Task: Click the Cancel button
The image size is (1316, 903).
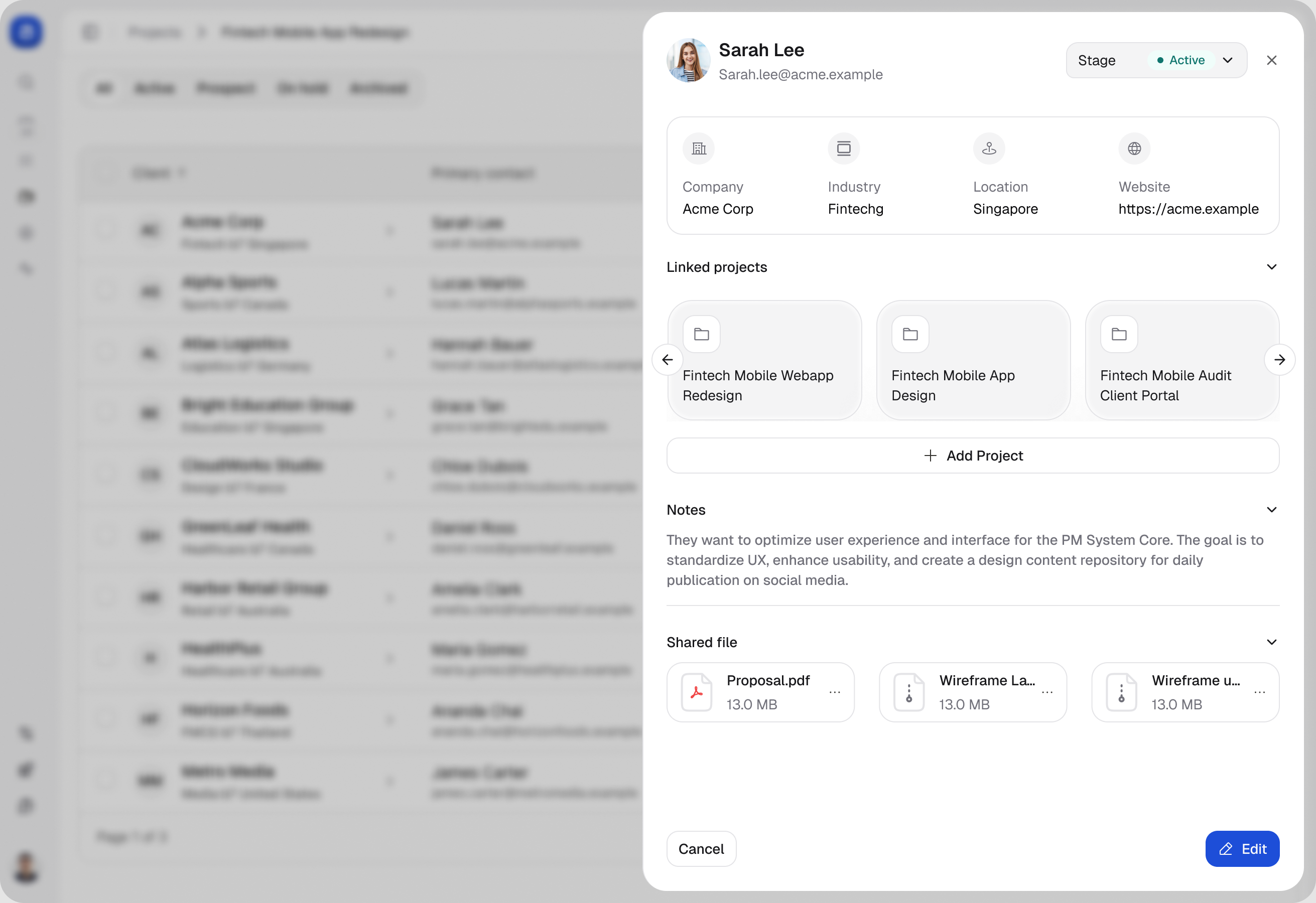Action: (x=701, y=849)
